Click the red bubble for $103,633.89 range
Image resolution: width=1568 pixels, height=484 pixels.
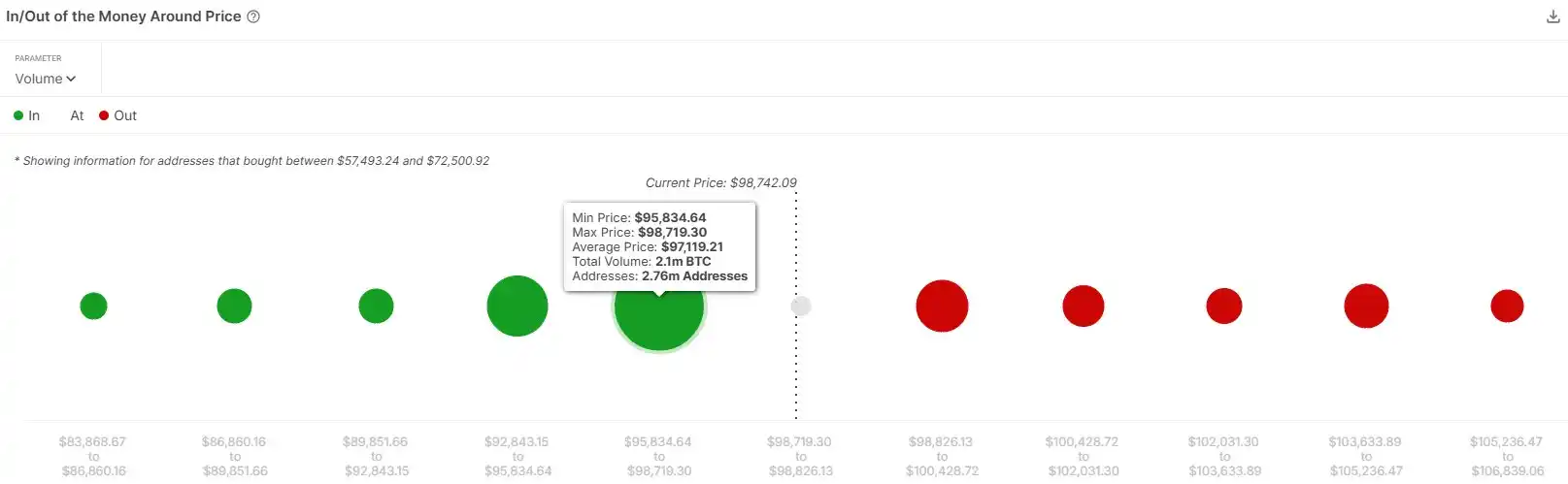1366,307
